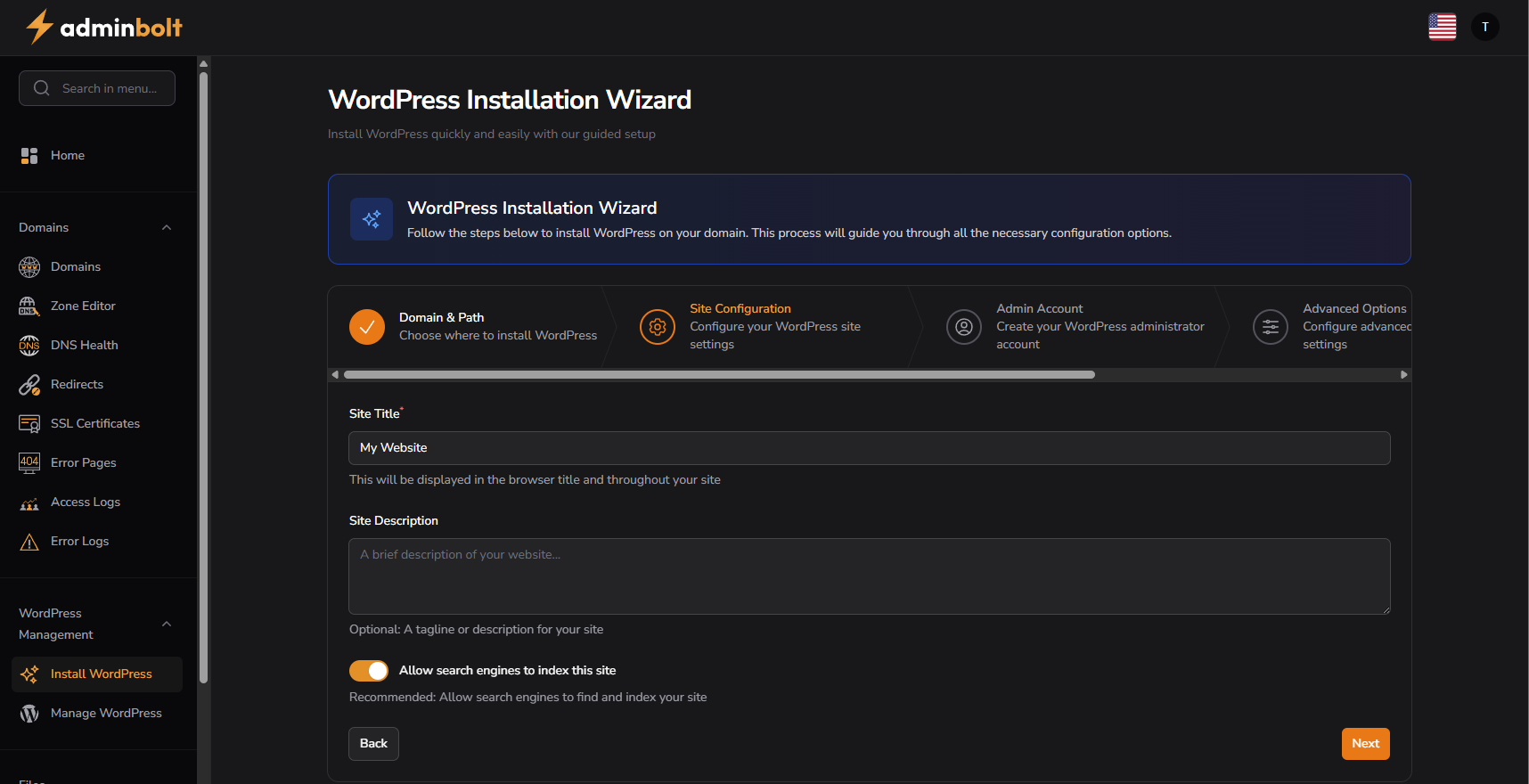Click the steps horizontal scrollbar thumb
The height and width of the screenshot is (784, 1529).
point(719,375)
